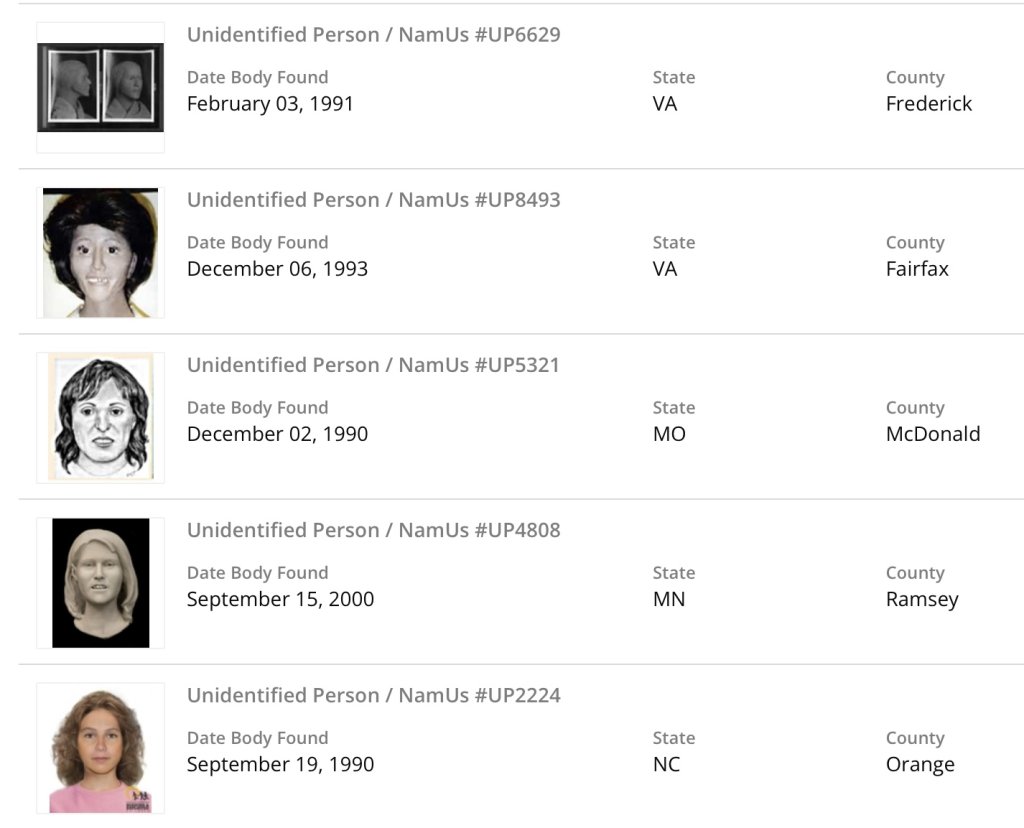Select the date December 06, 1993
1024x828 pixels.
click(x=277, y=269)
